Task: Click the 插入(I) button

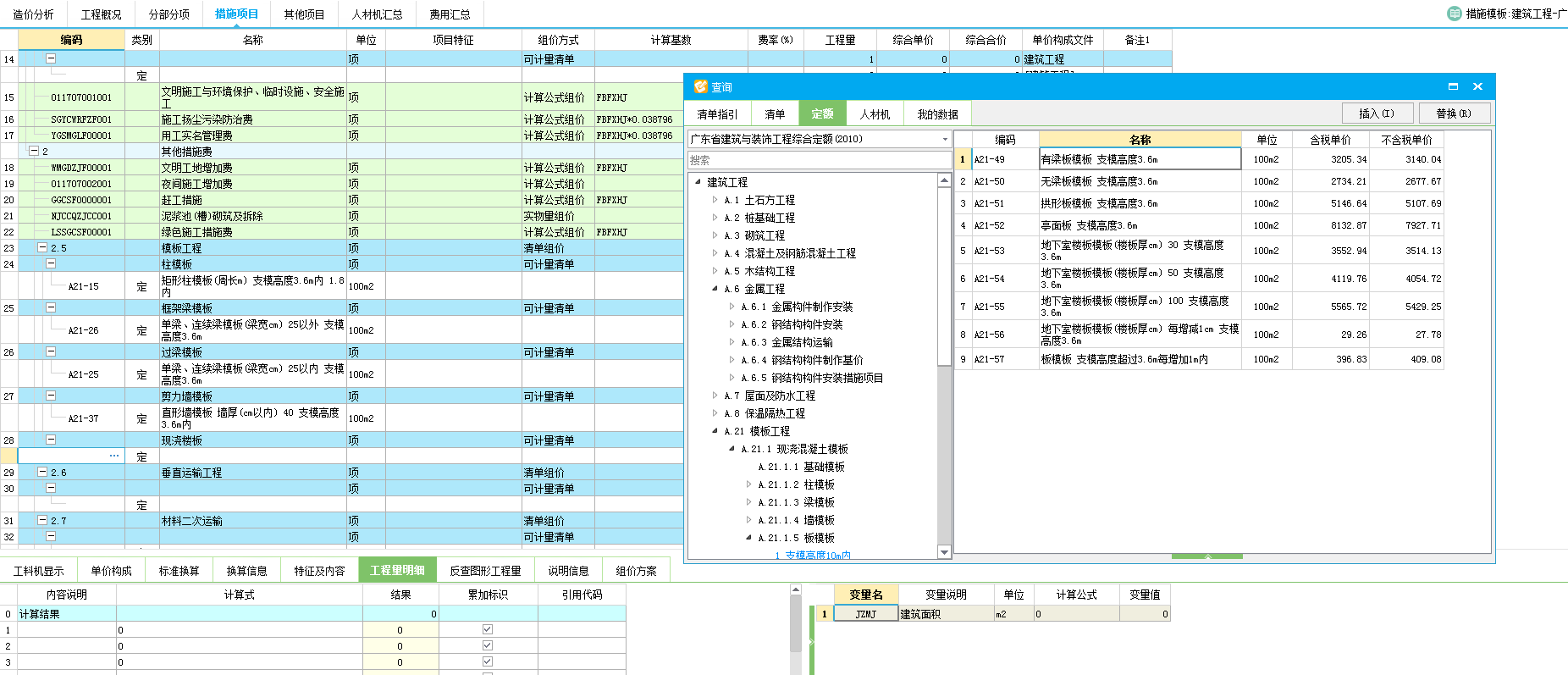Action: 1378,113
